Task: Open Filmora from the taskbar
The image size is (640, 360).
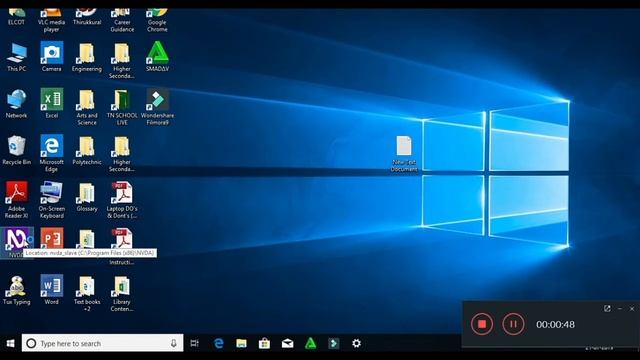Action: [x=333, y=343]
